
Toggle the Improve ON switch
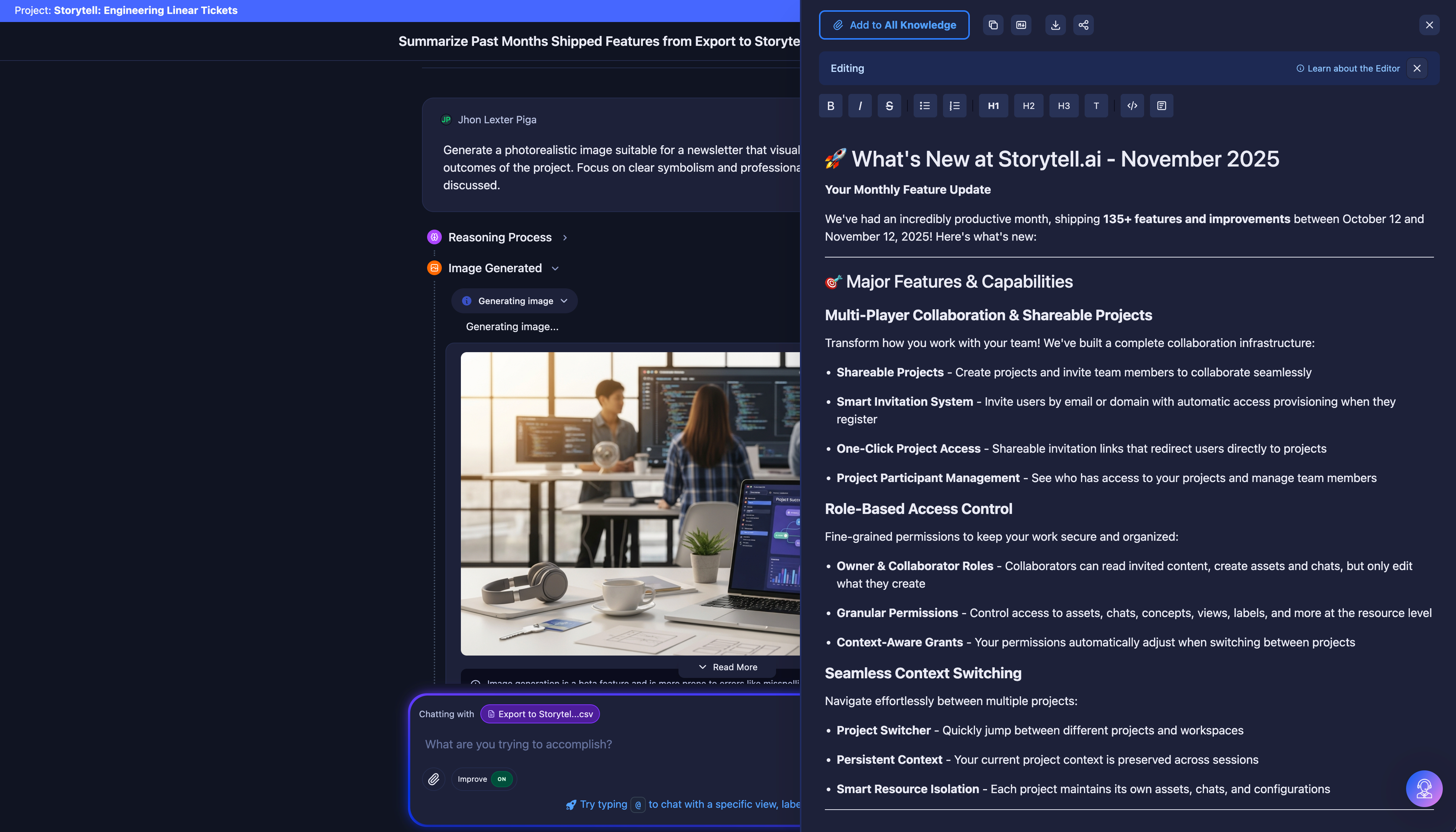(501, 779)
